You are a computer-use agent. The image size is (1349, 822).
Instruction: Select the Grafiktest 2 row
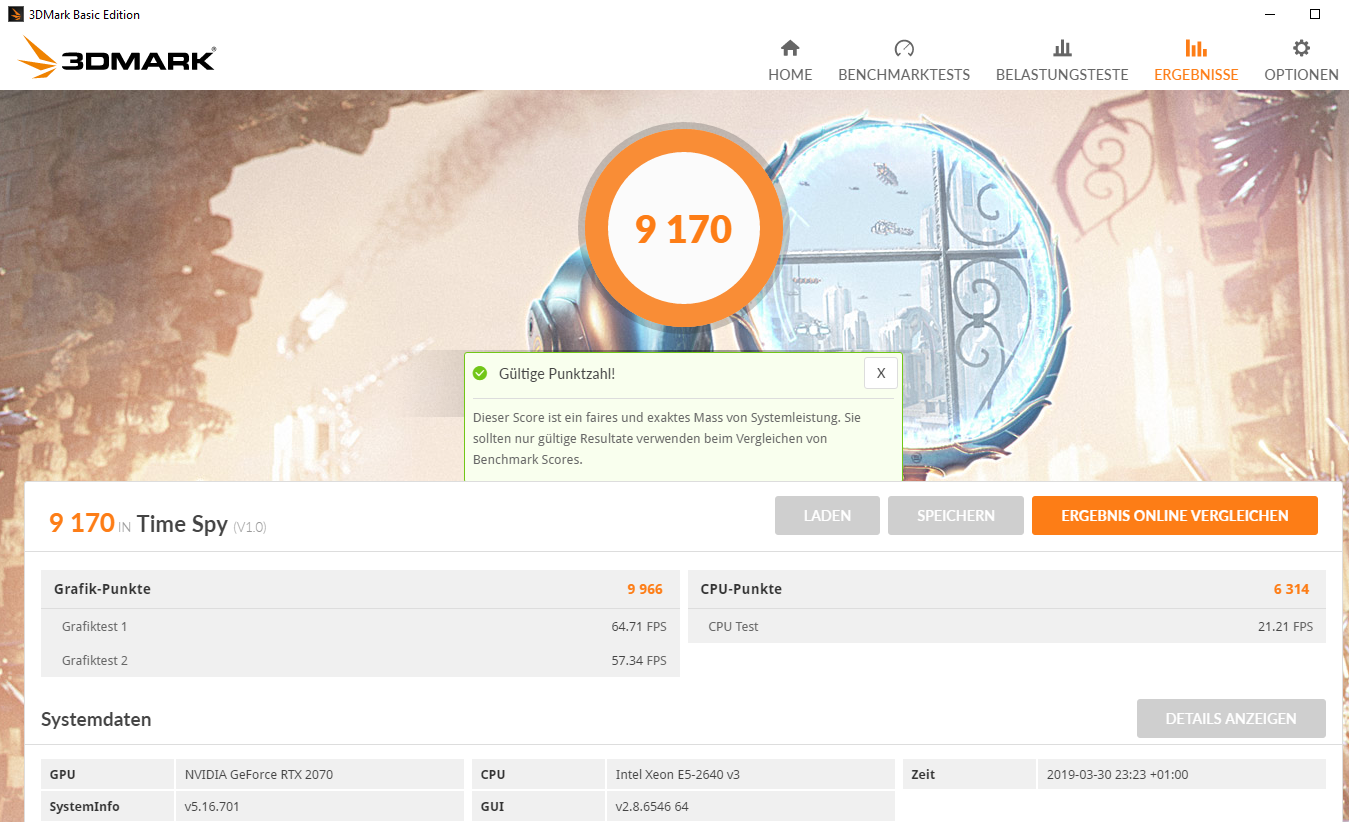point(360,660)
